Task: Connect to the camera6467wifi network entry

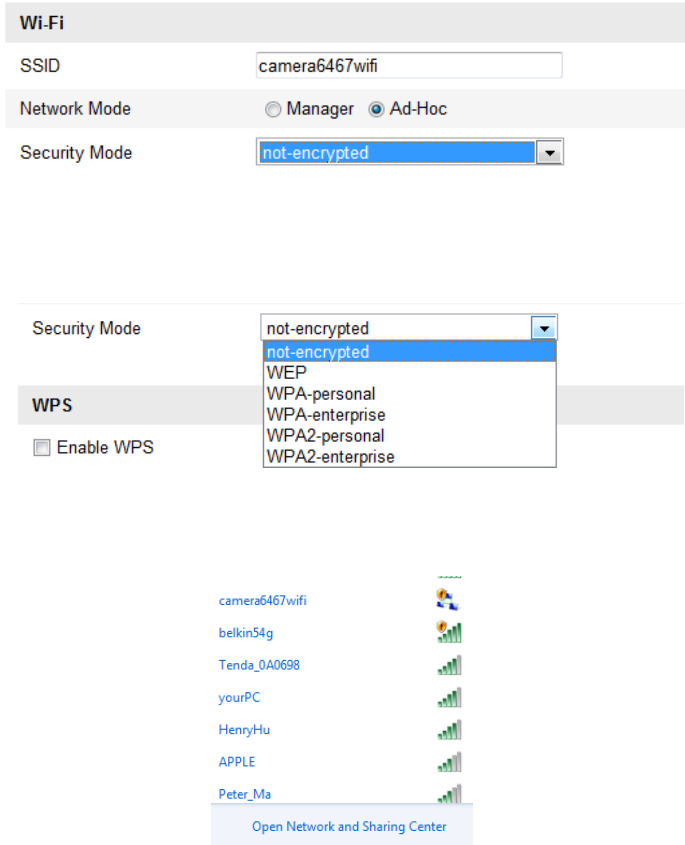Action: (x=262, y=600)
